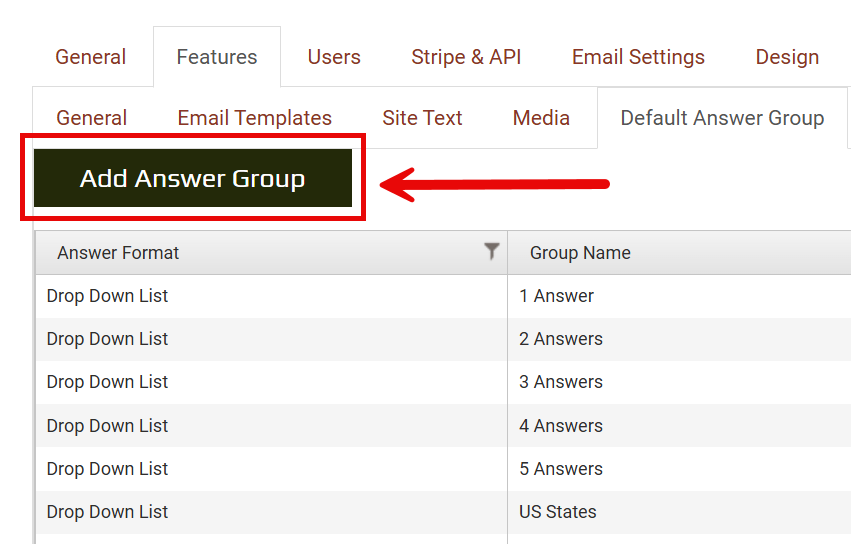Open the Media sub-tab

pos(541,118)
